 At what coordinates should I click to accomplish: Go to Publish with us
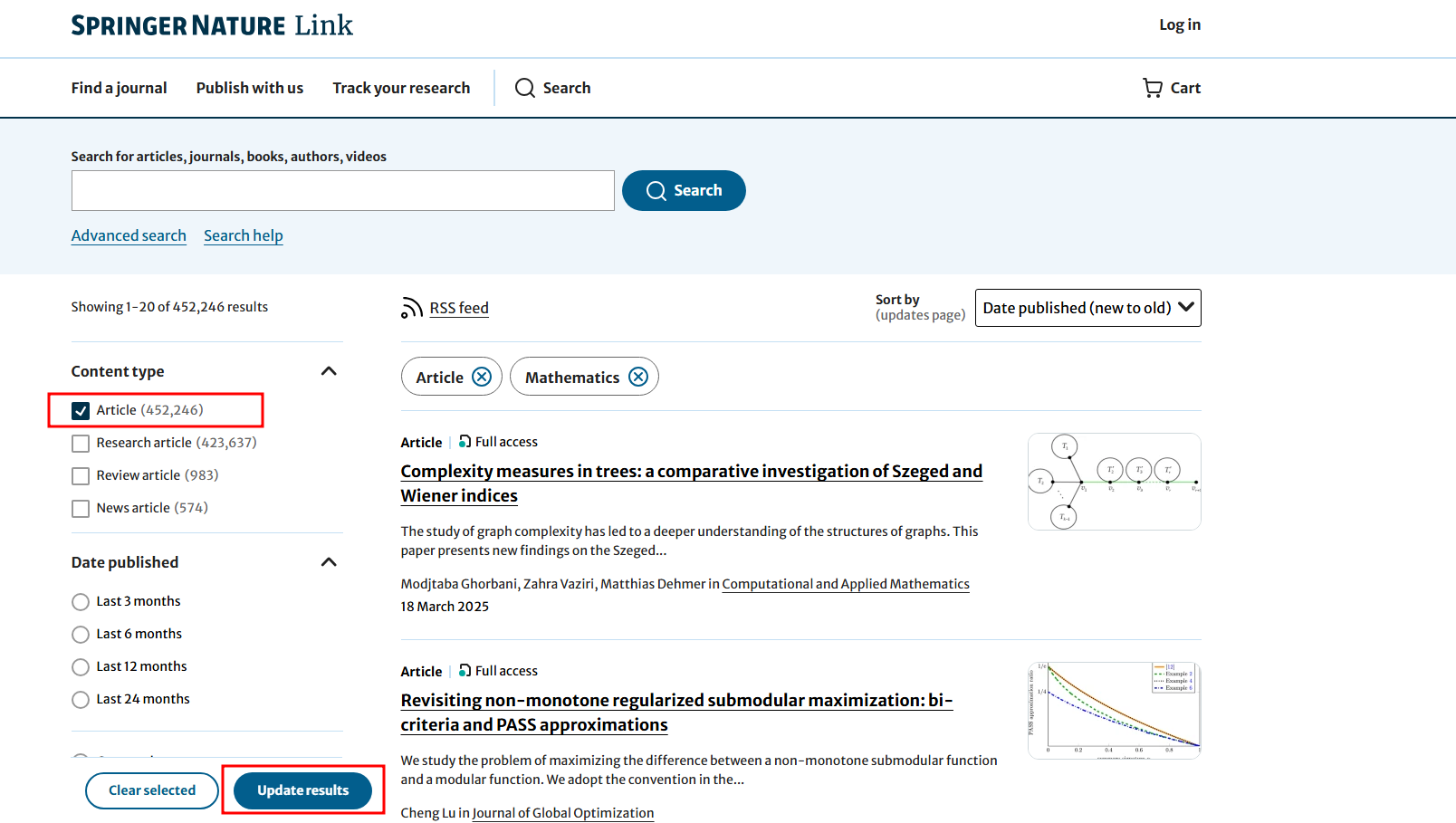click(250, 88)
